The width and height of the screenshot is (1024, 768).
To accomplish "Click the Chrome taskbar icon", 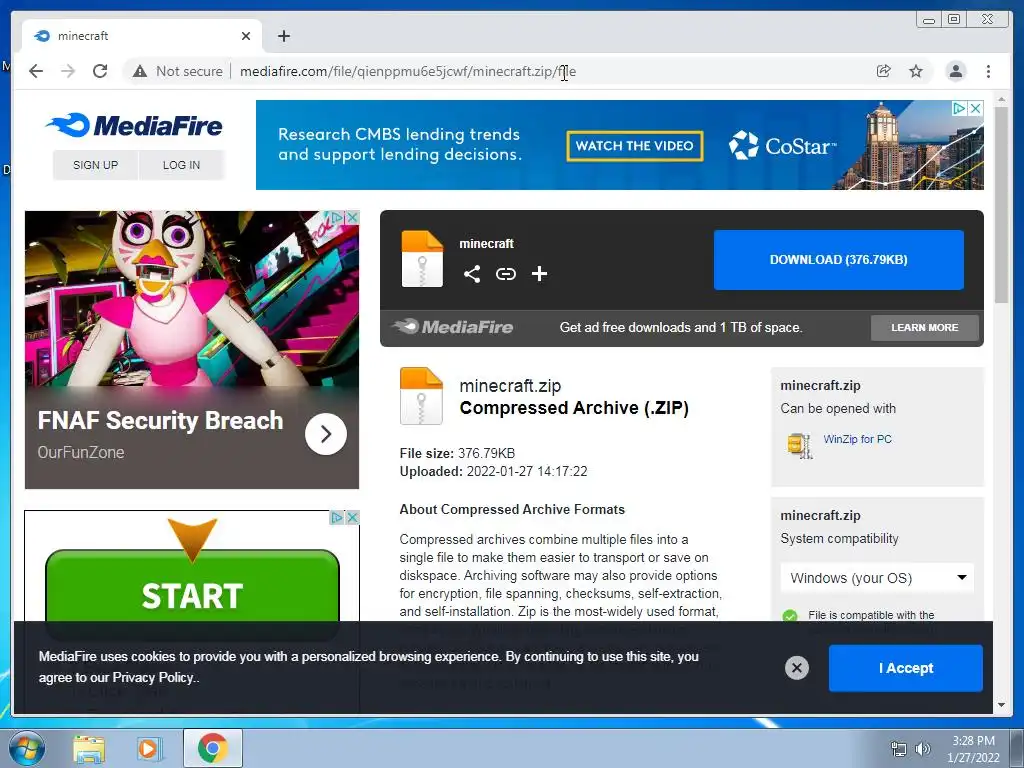I will [212, 748].
